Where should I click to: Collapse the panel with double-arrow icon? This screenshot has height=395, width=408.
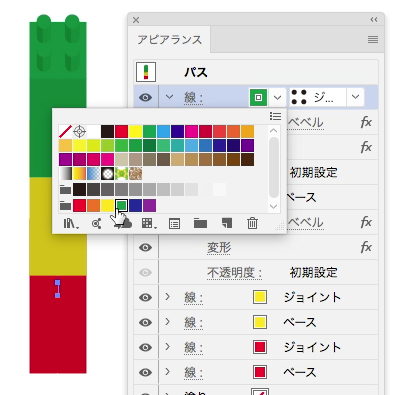[x=374, y=20]
